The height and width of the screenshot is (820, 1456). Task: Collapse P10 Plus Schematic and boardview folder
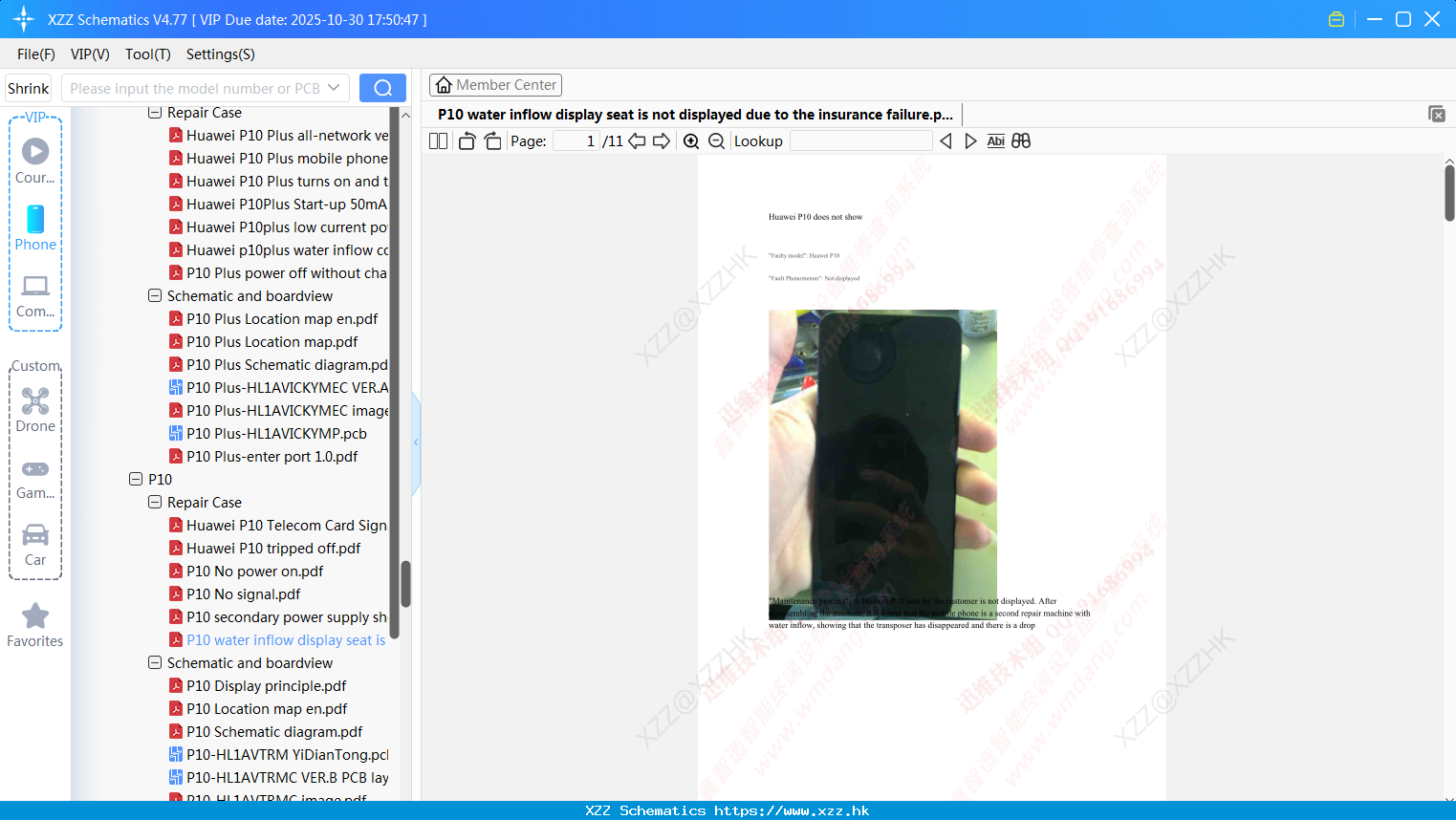pyautogui.click(x=155, y=295)
